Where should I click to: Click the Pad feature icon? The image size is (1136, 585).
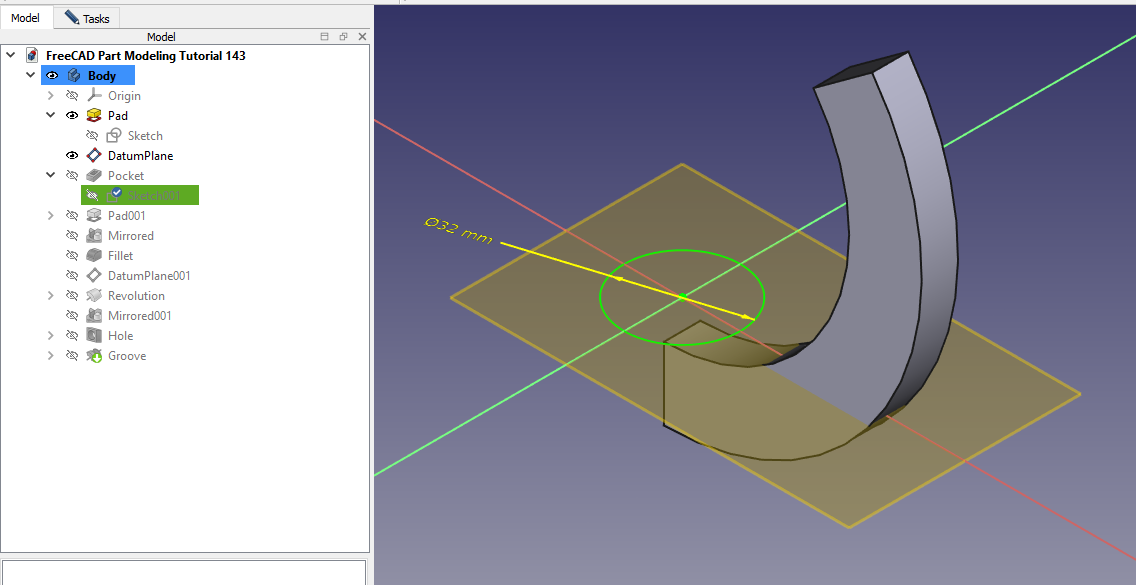[94, 116]
